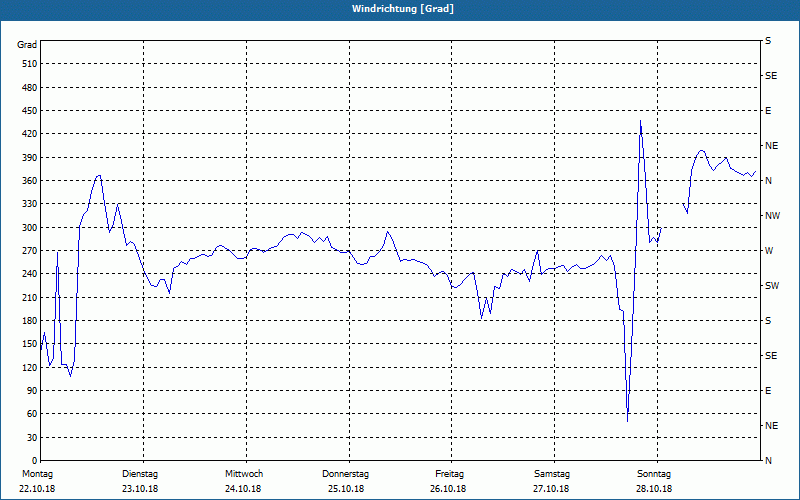Click the "Mittwoch" day label
Image resolution: width=800 pixels, height=500 pixels.
pos(244,474)
